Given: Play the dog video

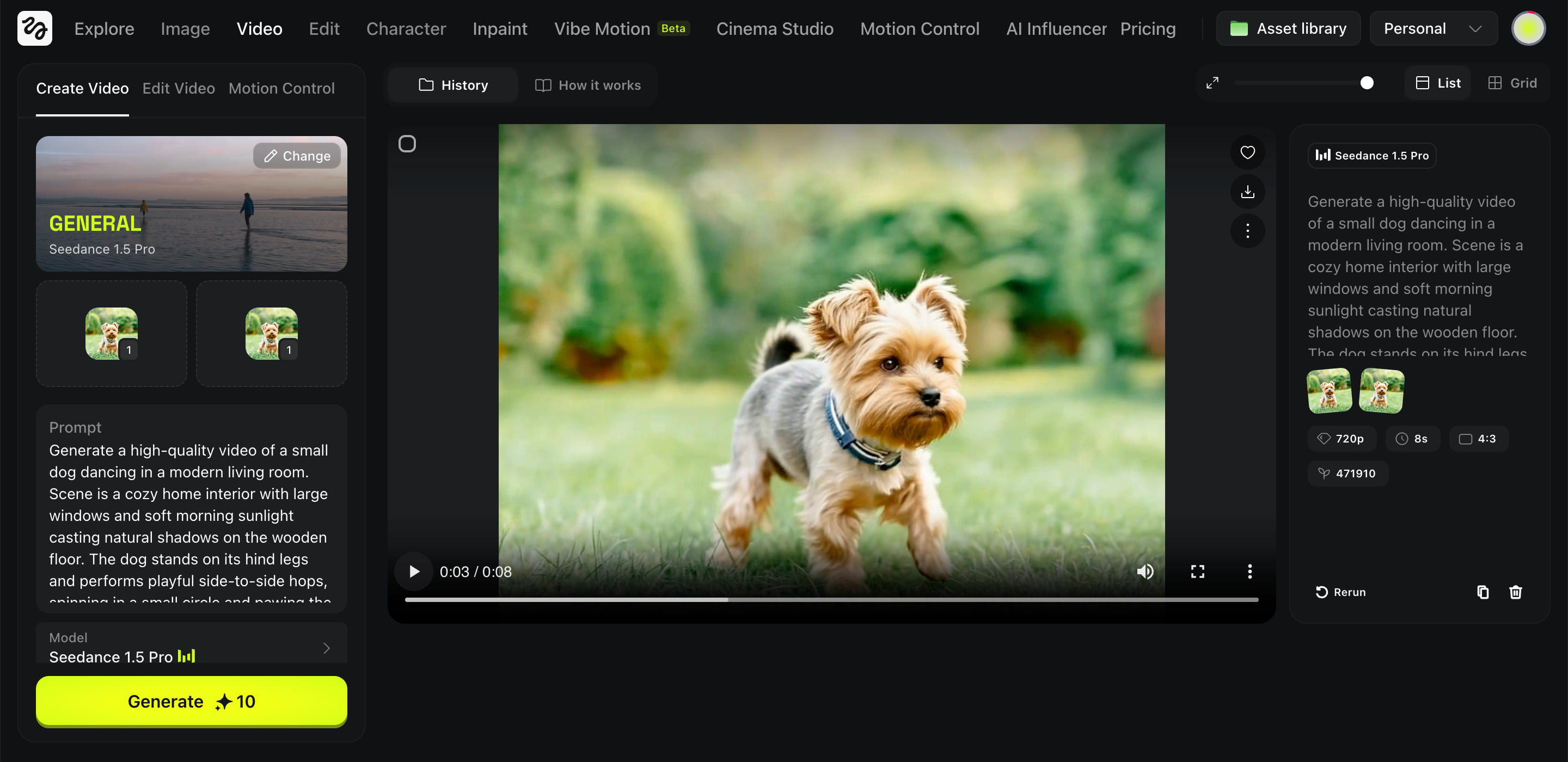Looking at the screenshot, I should point(414,571).
